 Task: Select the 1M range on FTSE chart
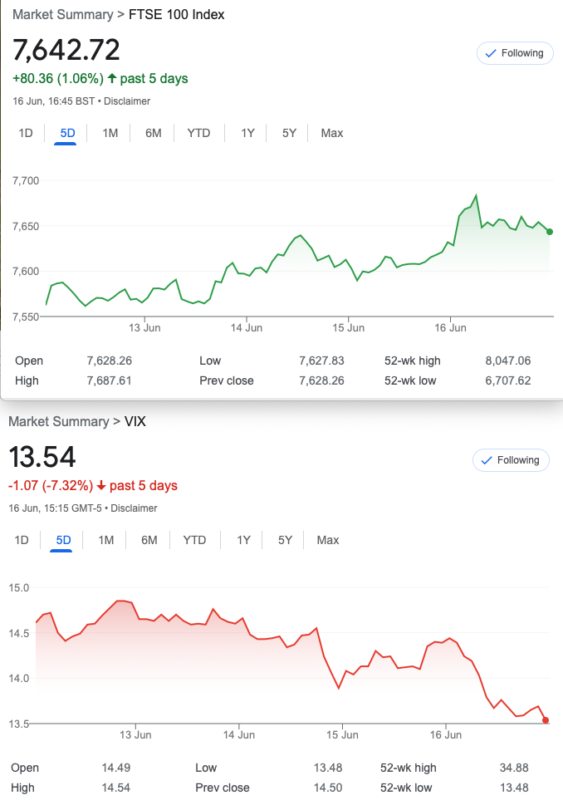coord(110,133)
